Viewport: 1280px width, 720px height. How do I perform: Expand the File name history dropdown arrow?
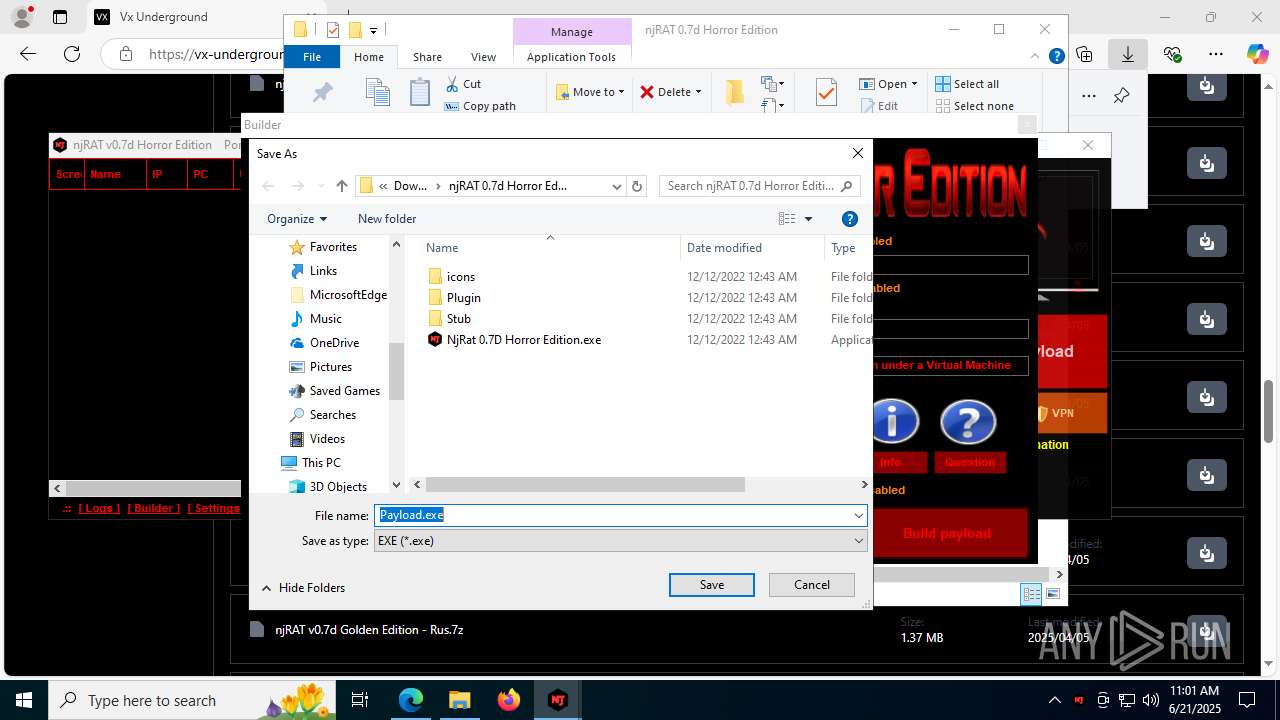pyautogui.click(x=858, y=515)
